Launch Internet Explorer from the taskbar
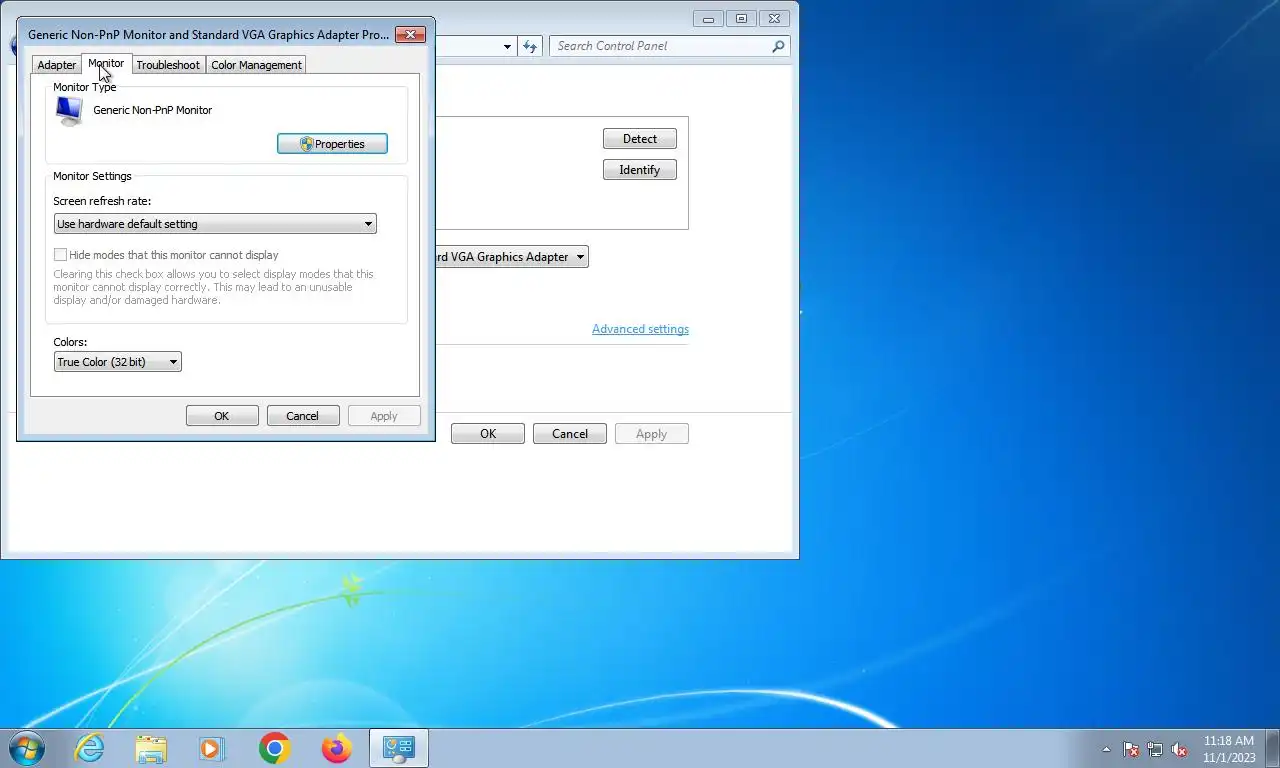 coord(90,748)
